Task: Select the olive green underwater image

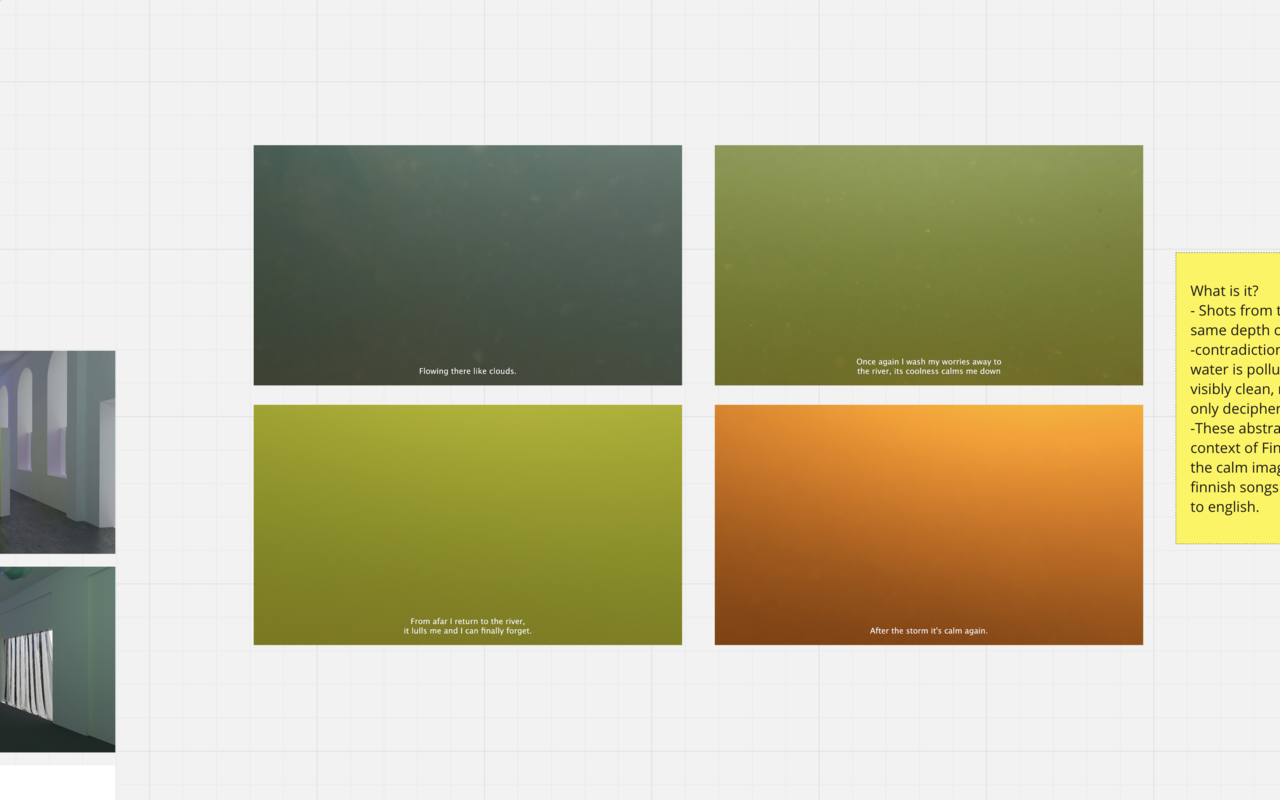Action: tap(928, 250)
